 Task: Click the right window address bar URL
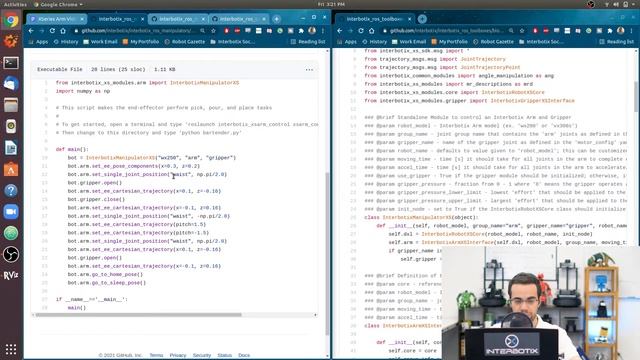click(446, 31)
